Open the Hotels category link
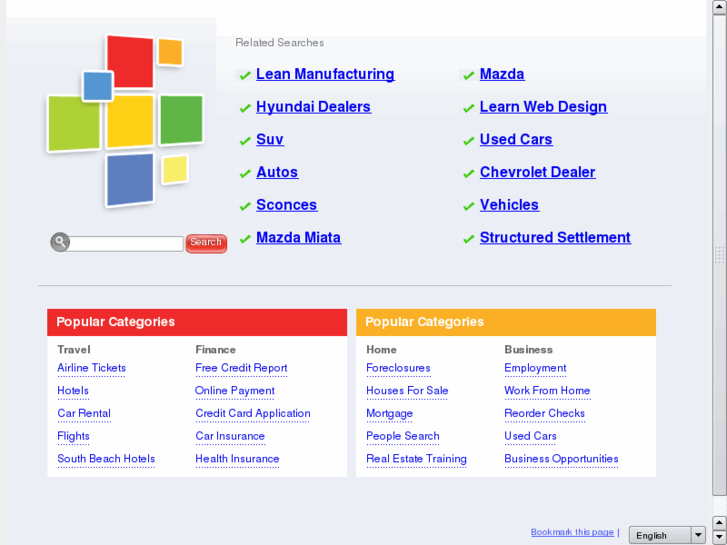The image size is (727, 545). tap(73, 391)
